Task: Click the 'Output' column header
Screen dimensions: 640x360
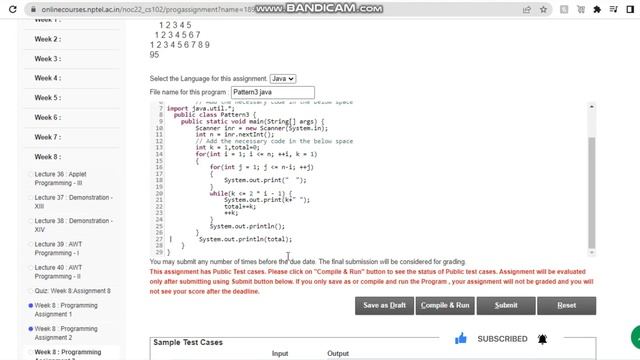Action: 338,353
